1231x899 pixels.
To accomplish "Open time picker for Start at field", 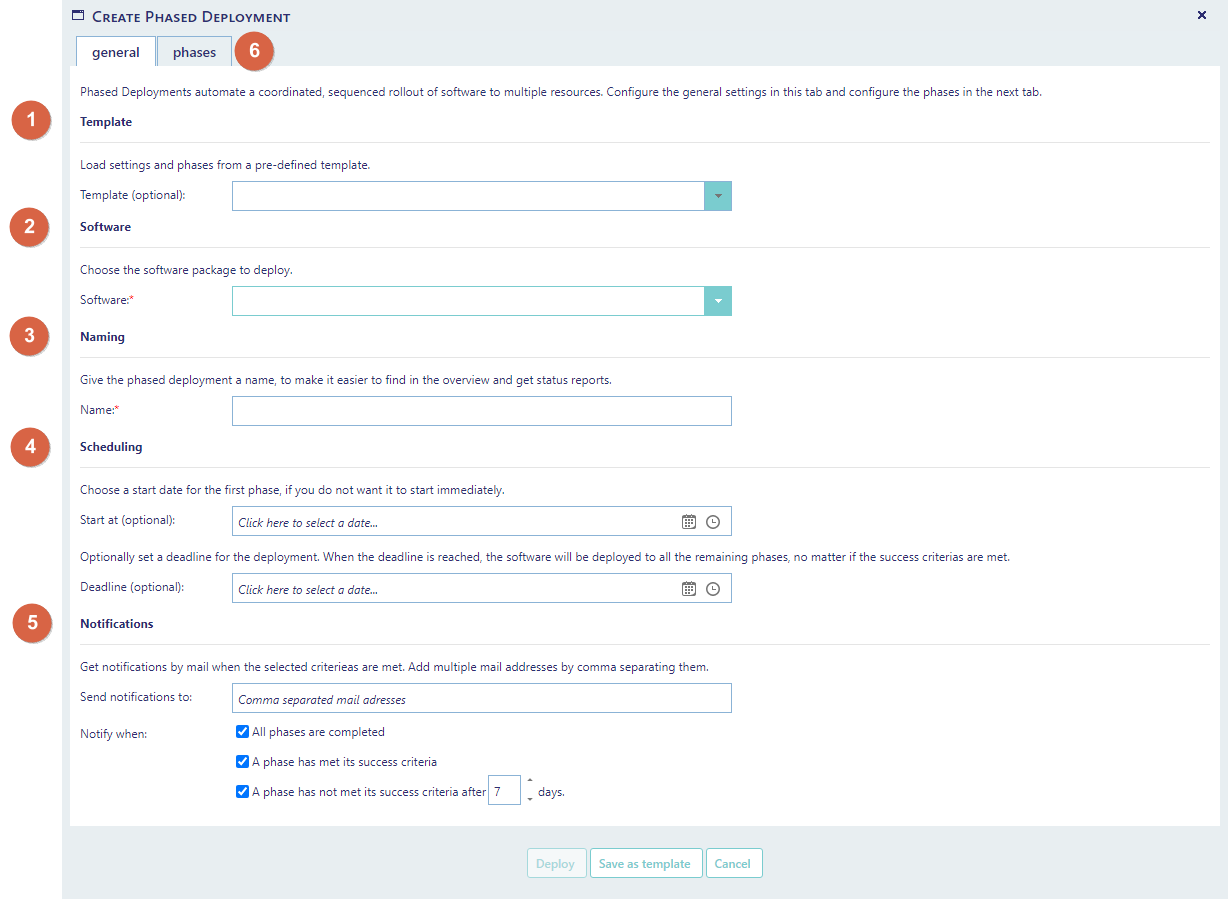I will (x=713, y=522).
